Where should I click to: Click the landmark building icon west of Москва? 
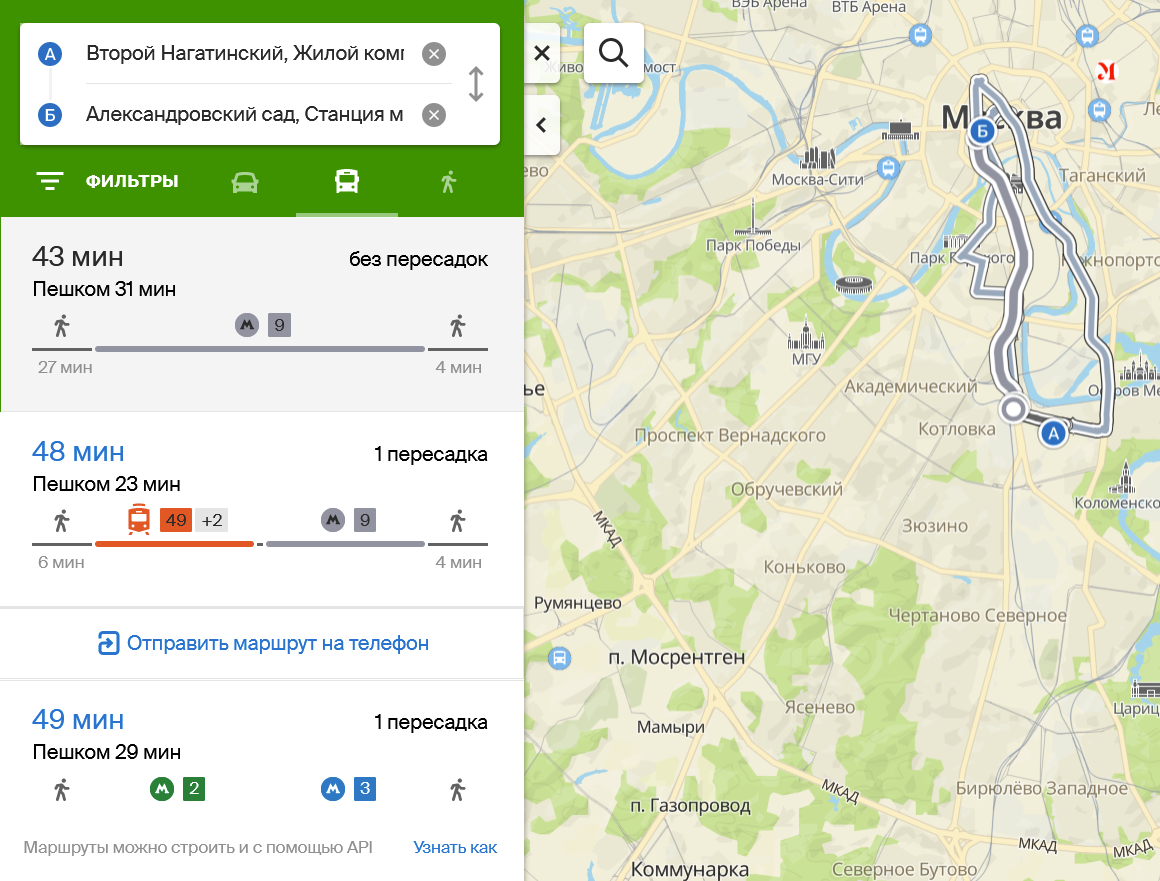click(x=900, y=131)
